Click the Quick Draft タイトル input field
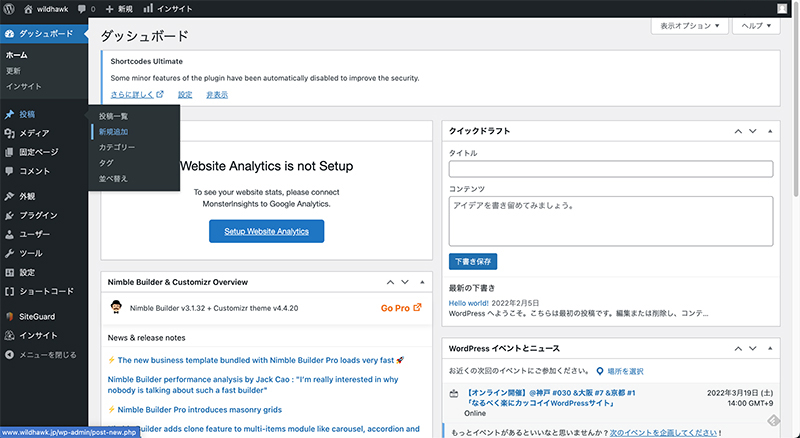 (x=611, y=170)
